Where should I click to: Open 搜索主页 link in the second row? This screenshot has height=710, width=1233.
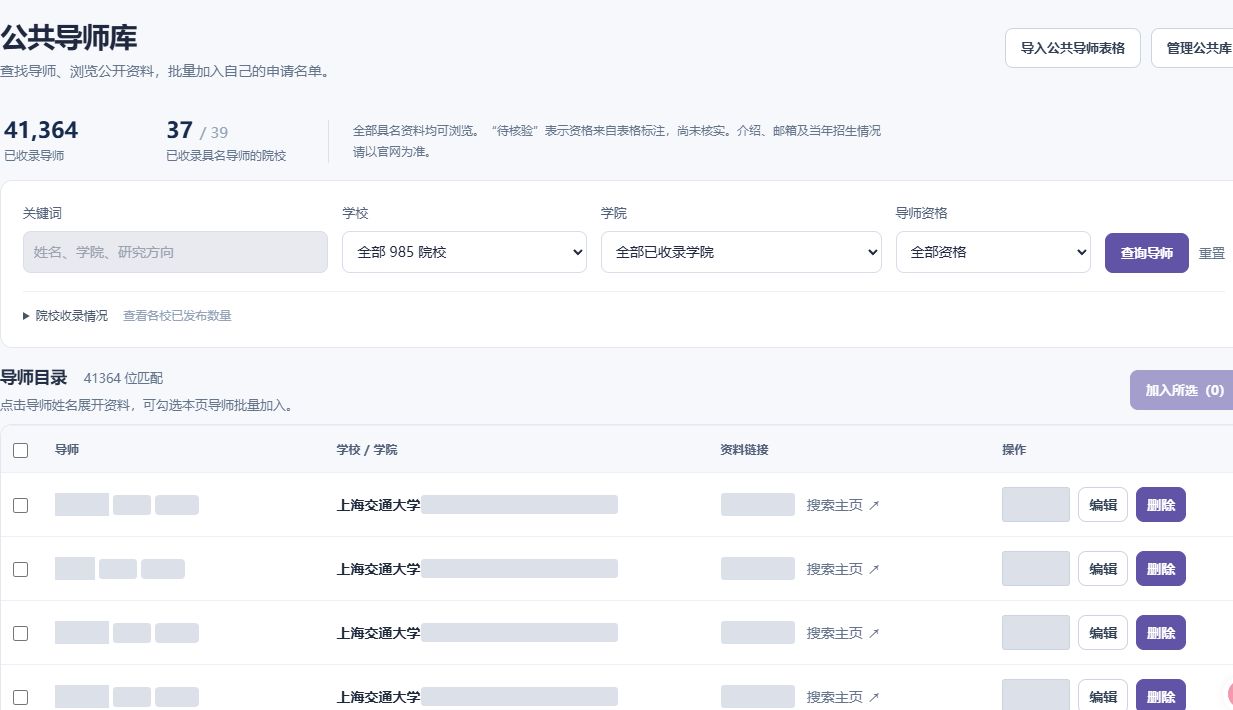pos(843,569)
